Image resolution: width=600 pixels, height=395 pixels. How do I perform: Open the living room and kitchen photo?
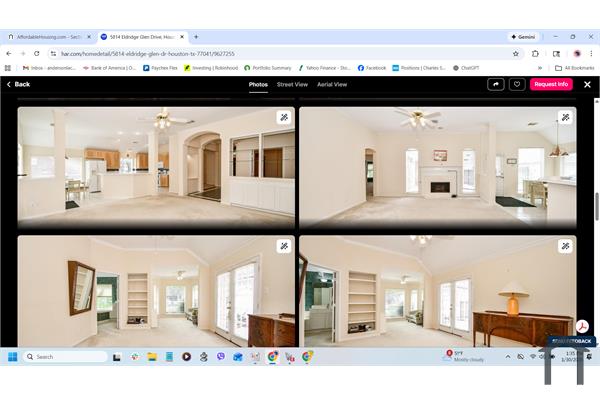(156, 168)
